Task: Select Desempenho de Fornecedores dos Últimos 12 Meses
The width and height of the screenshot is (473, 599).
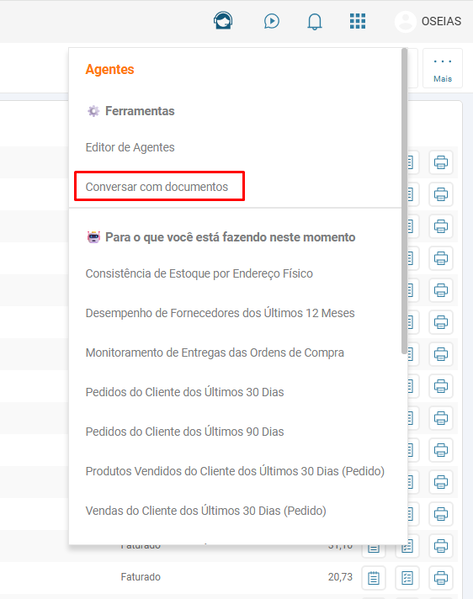Action: click(x=220, y=313)
